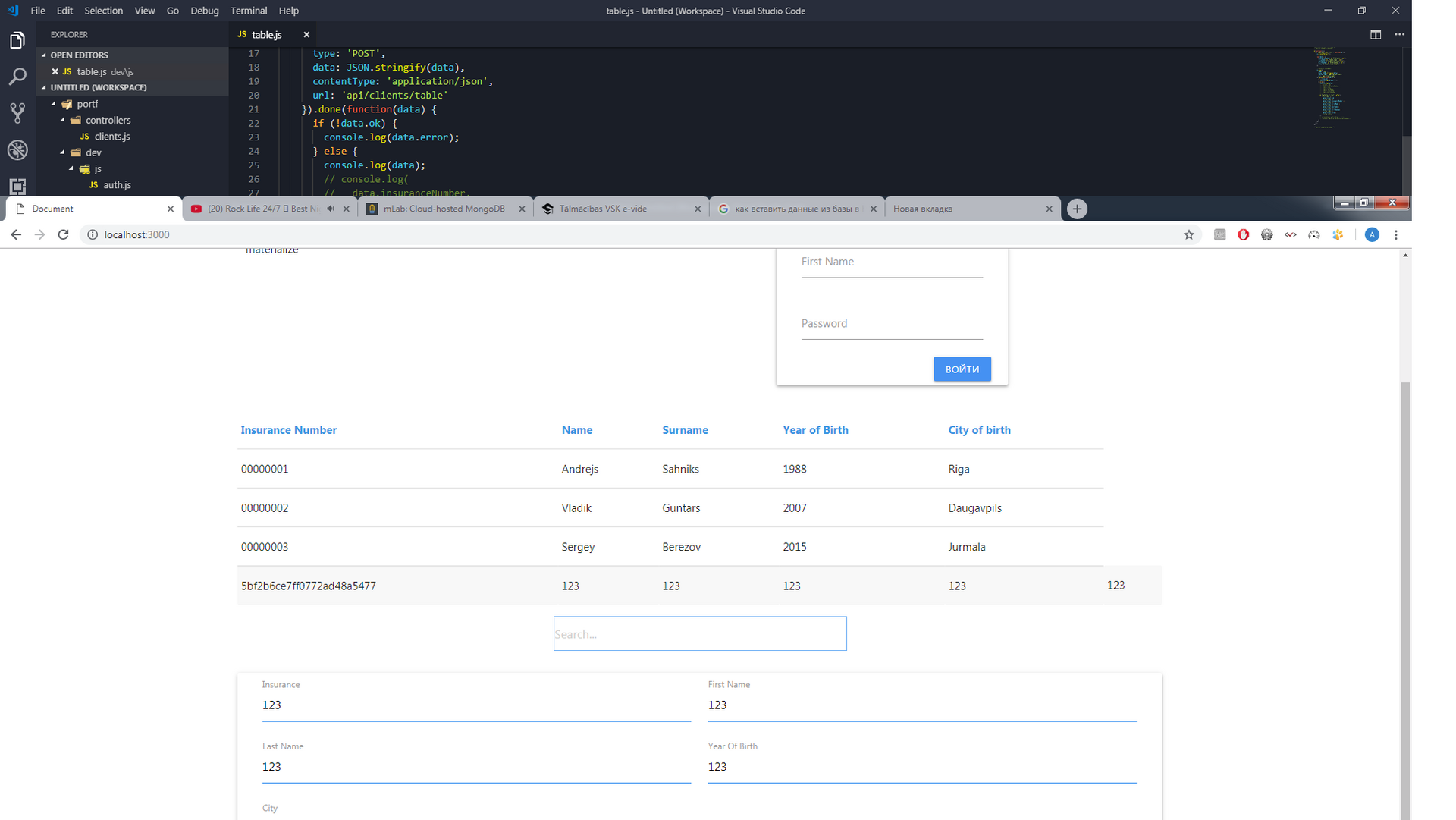Open the Debug menu in VS Code

pos(204,11)
